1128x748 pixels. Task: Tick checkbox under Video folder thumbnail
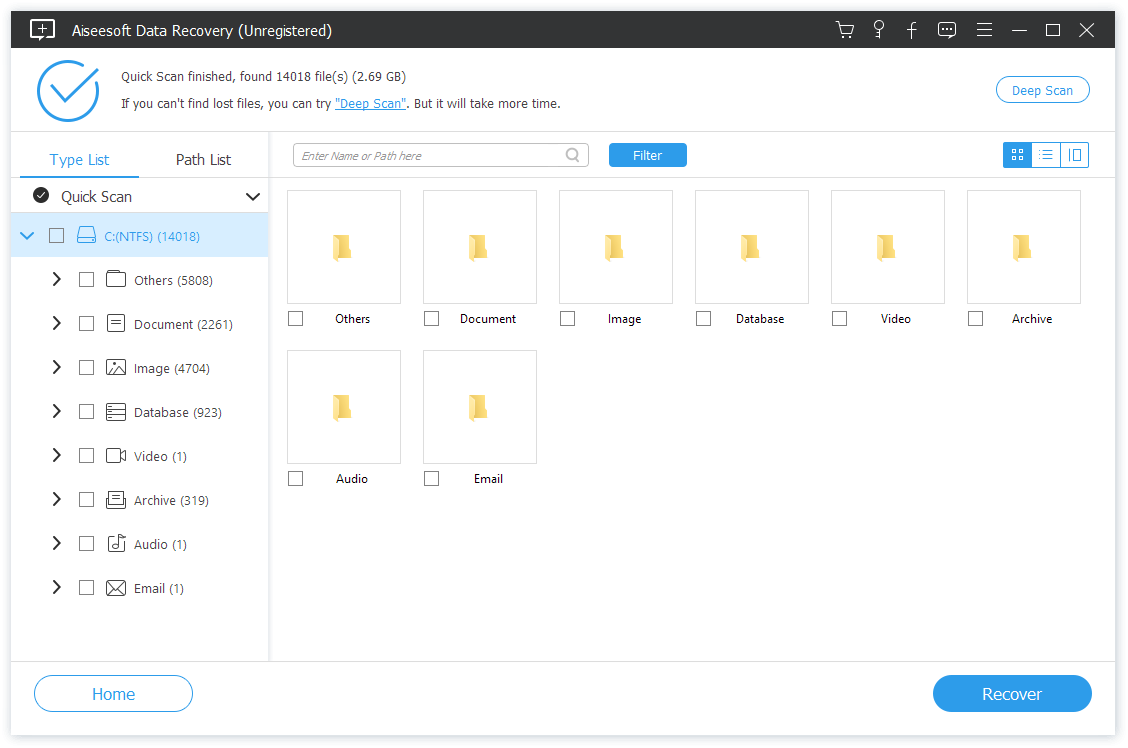pos(840,318)
